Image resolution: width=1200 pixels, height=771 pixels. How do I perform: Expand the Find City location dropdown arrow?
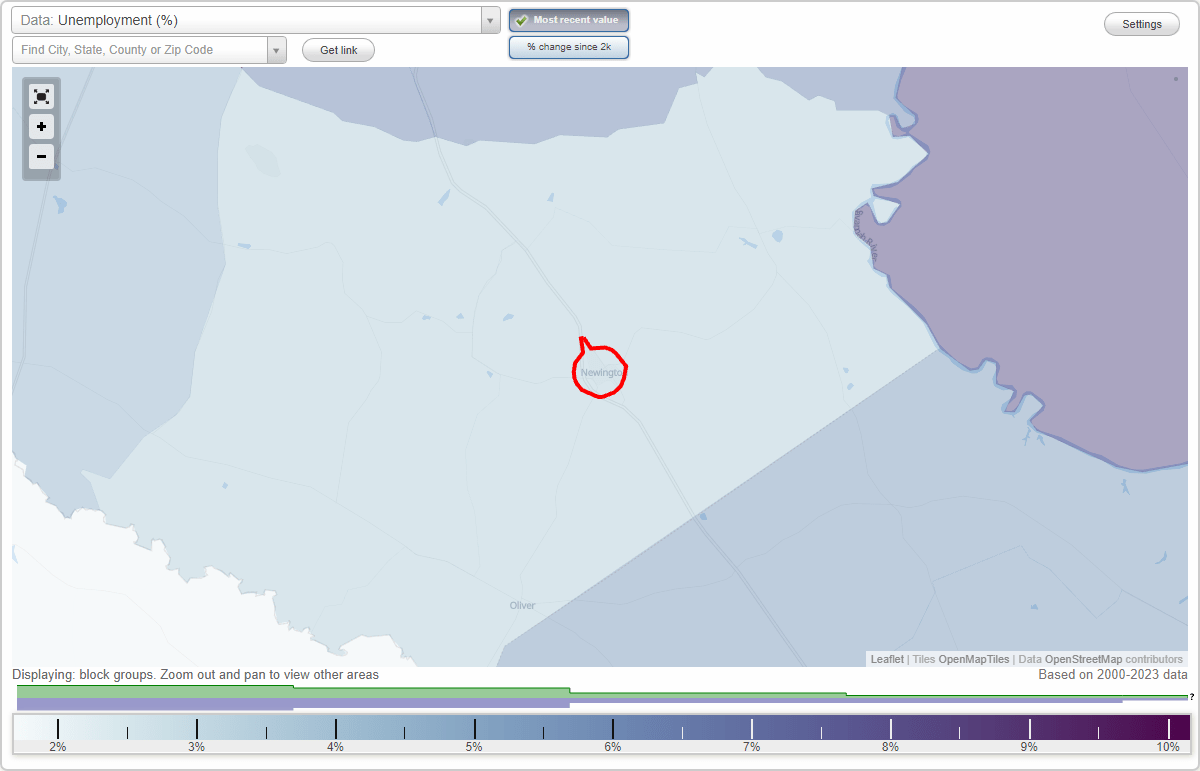coord(276,50)
